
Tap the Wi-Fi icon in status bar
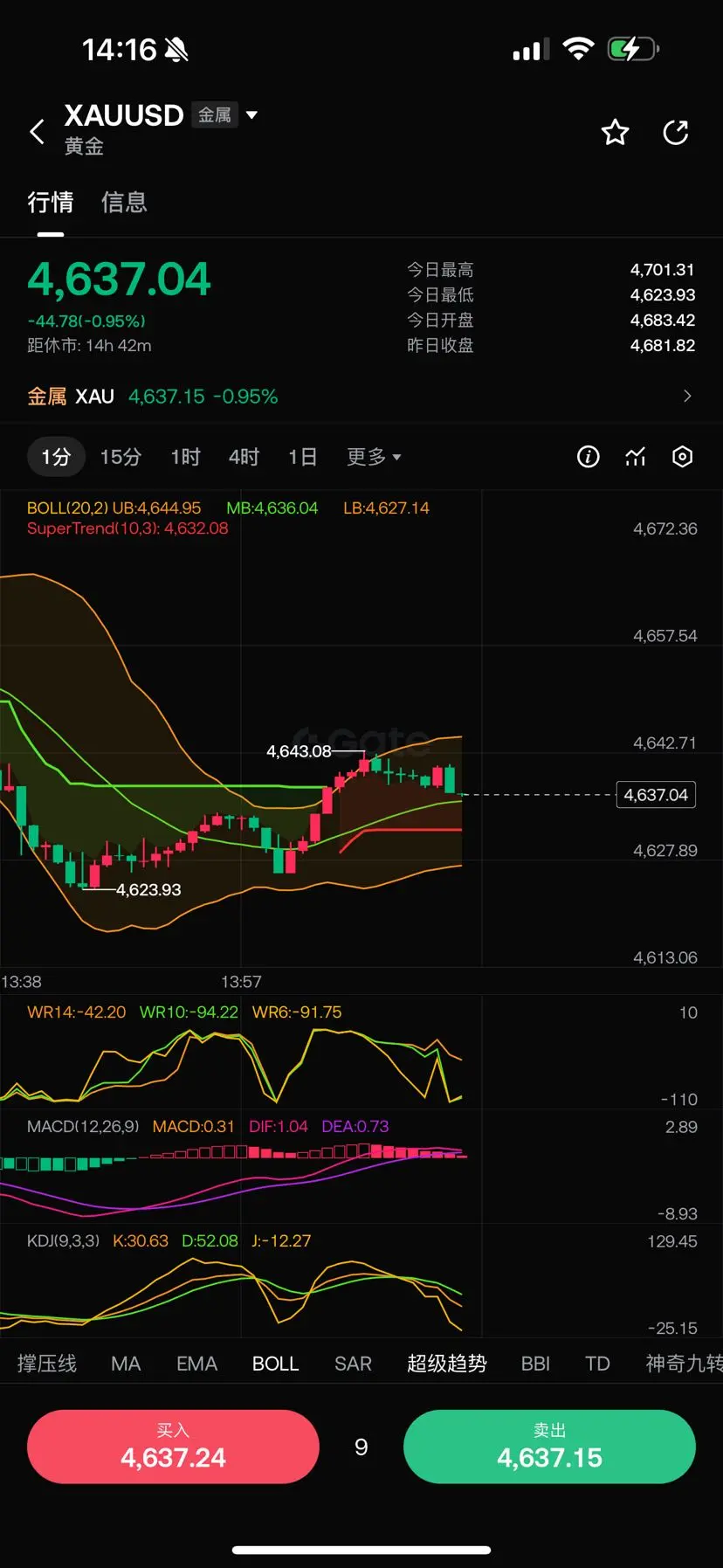pos(578,49)
